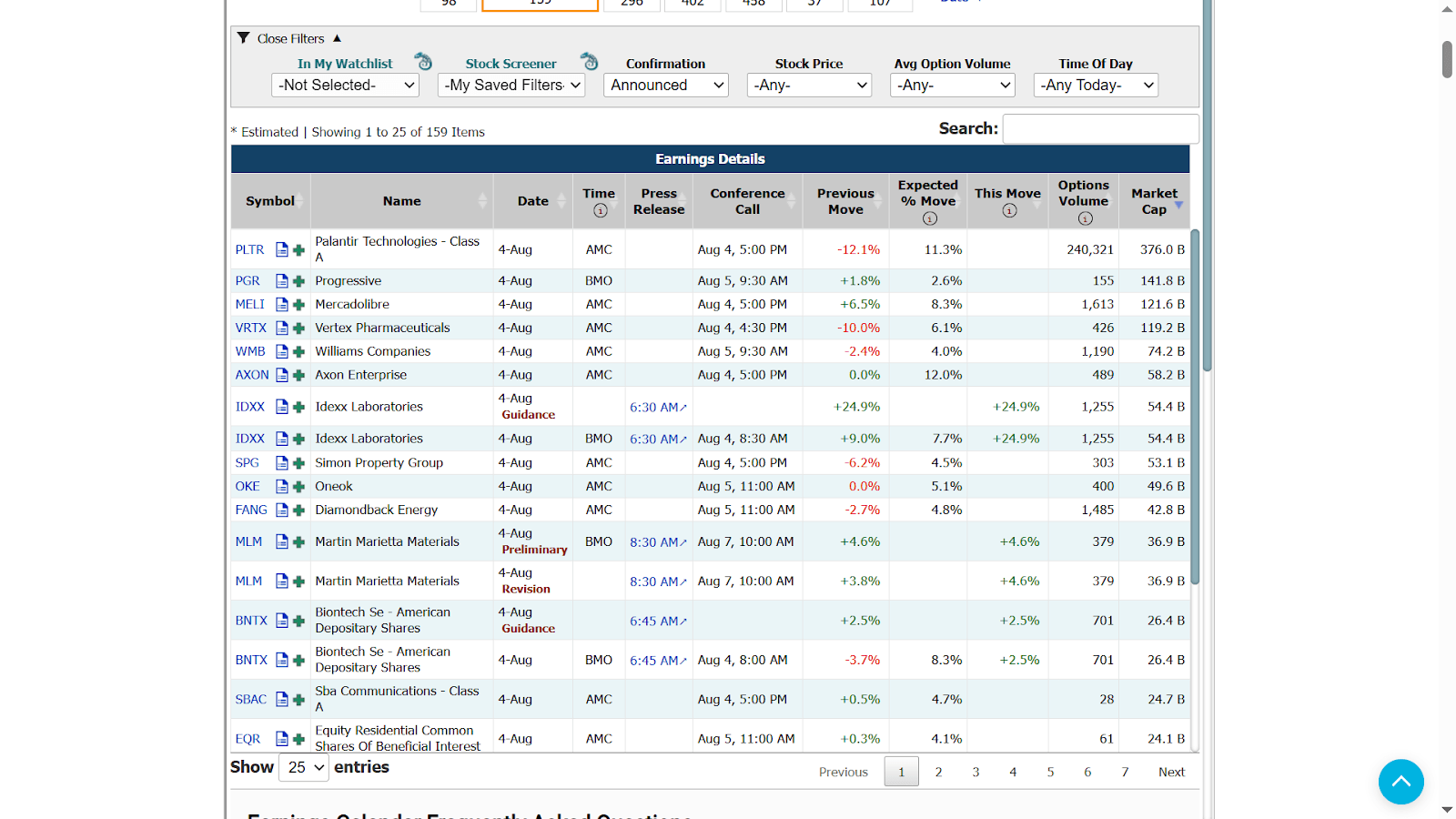Sort the table by Market Cap

1154,201
